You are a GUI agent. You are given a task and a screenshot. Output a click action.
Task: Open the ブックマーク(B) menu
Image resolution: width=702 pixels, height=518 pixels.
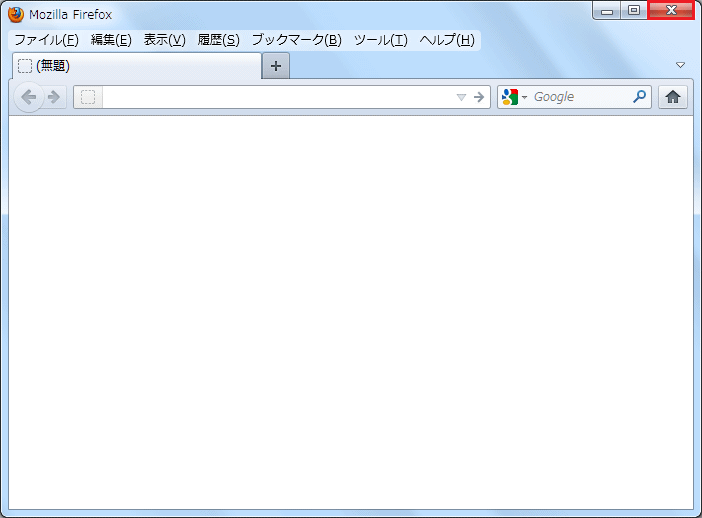point(296,40)
